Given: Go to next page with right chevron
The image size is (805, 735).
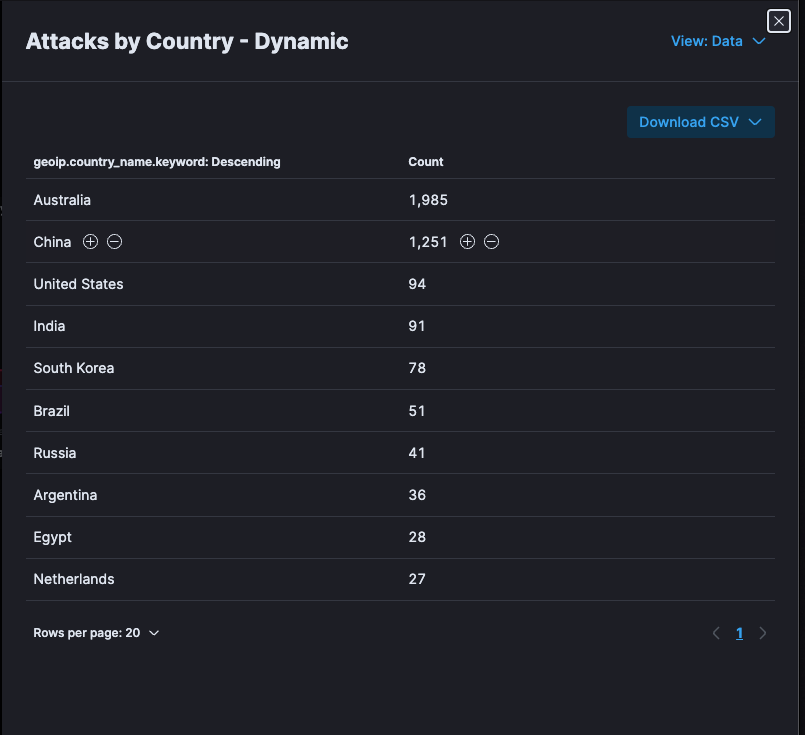Looking at the screenshot, I should click(763, 632).
